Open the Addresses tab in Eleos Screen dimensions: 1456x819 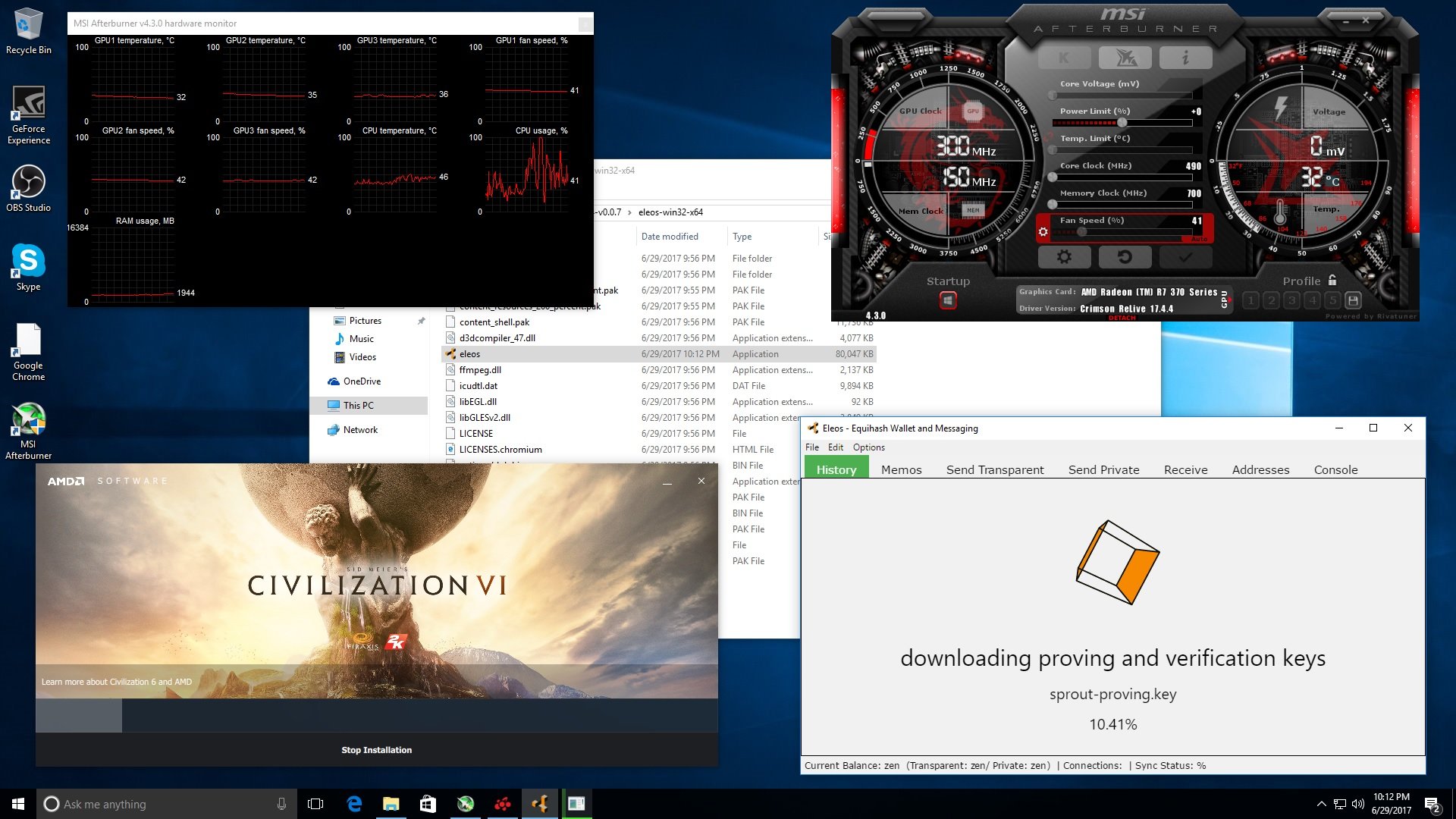click(x=1260, y=469)
